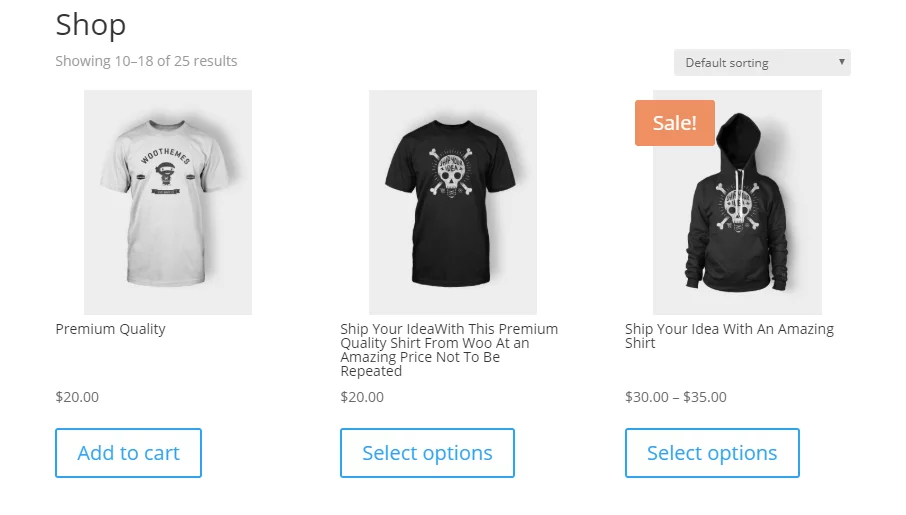This screenshot has height=515, width=906.
Task: Open the Default sorting dropdown
Action: tap(762, 62)
